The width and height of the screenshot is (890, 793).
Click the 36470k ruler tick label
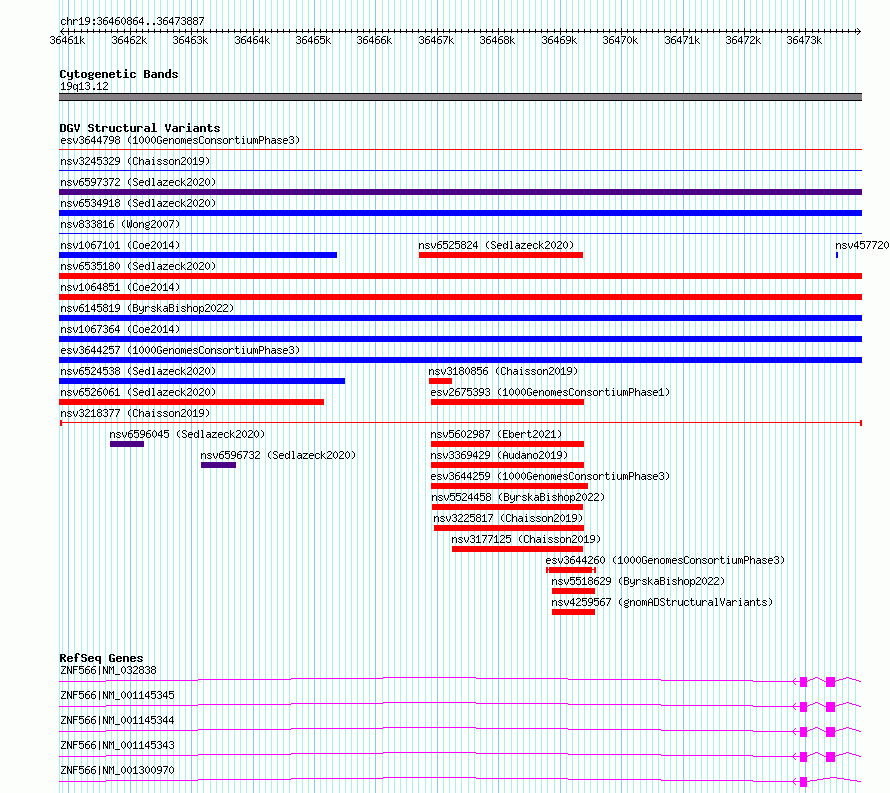(x=620, y=40)
